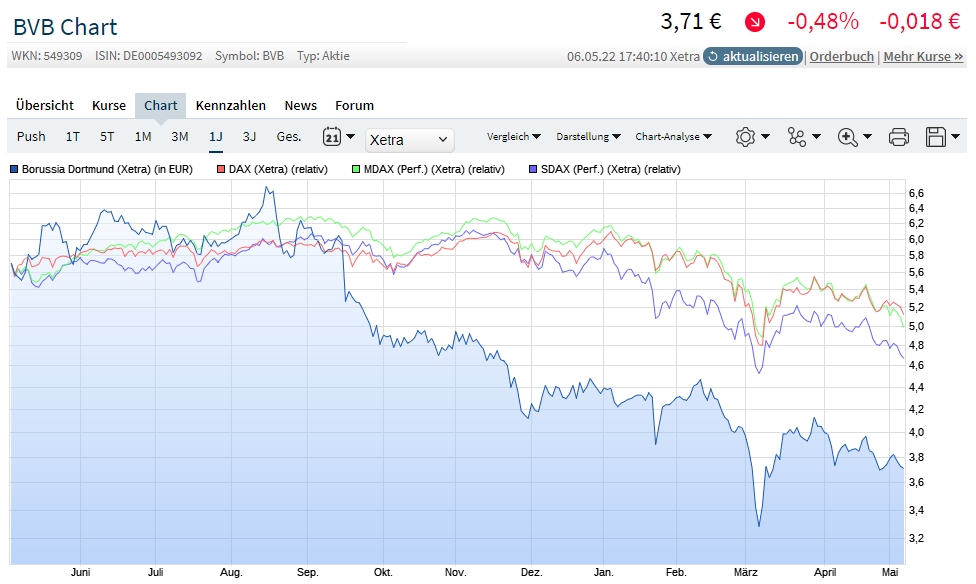Expand the Darstellung dropdown
Viewport: 976px width, 584px height.
[588, 137]
